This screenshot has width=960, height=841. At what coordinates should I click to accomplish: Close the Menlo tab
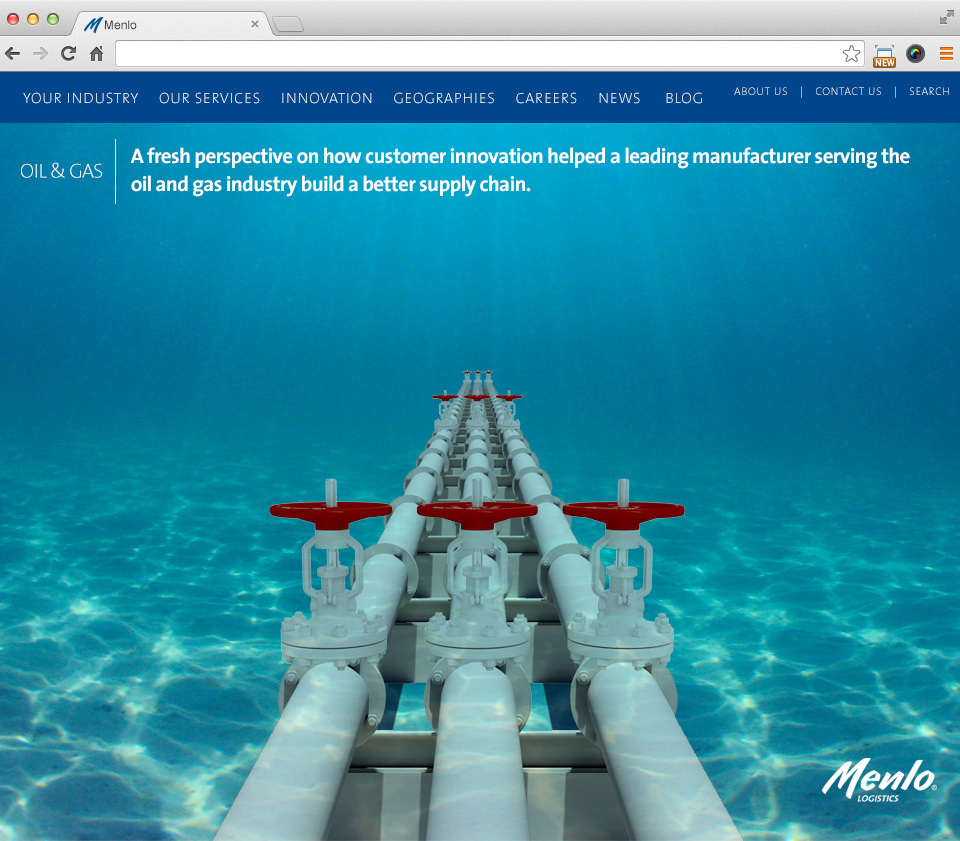(255, 24)
